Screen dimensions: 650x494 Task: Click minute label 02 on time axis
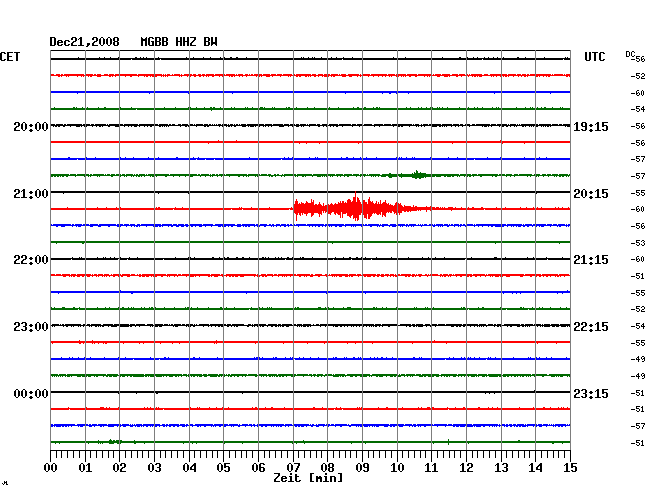click(119, 467)
